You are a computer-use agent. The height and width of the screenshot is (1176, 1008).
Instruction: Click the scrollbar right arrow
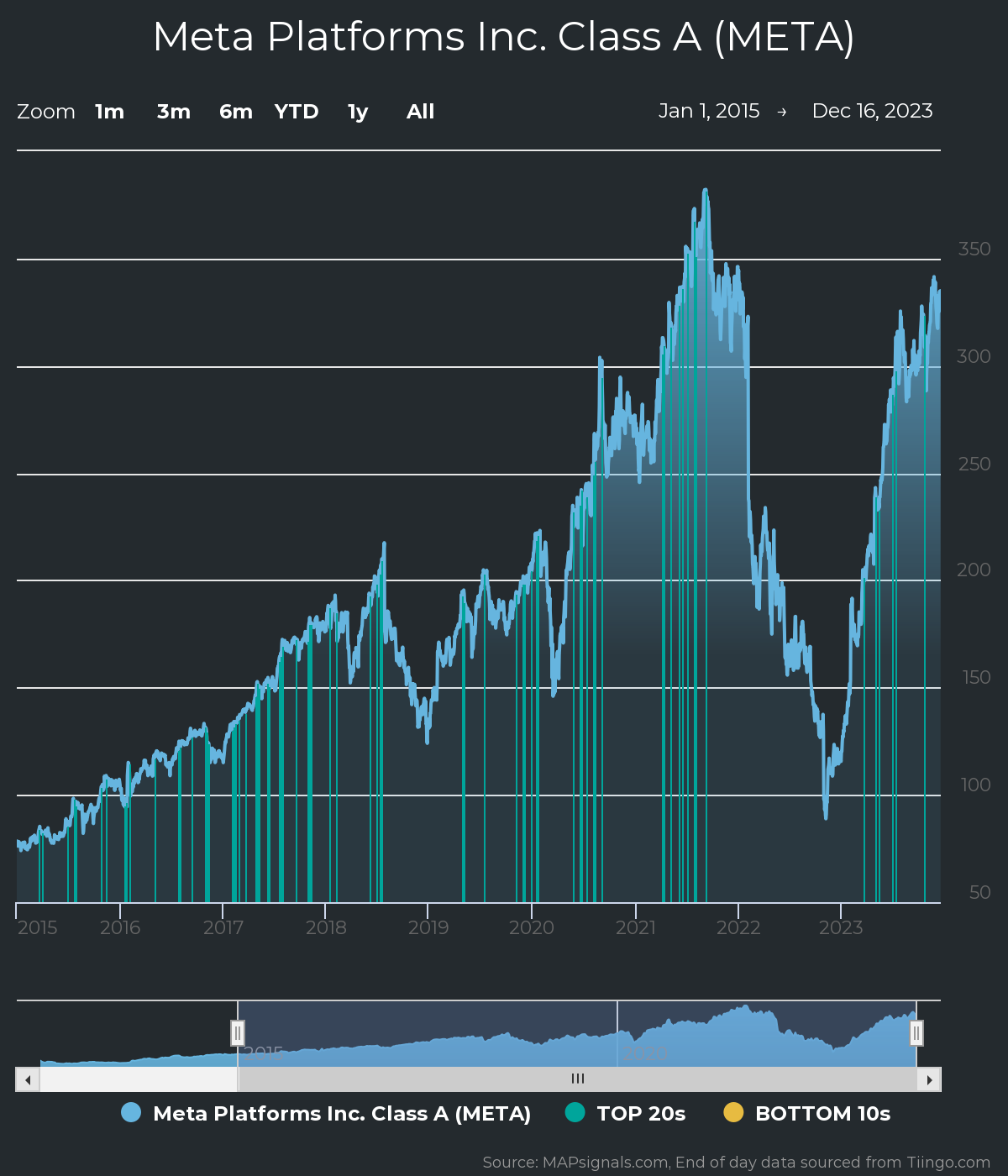pyautogui.click(x=929, y=1079)
